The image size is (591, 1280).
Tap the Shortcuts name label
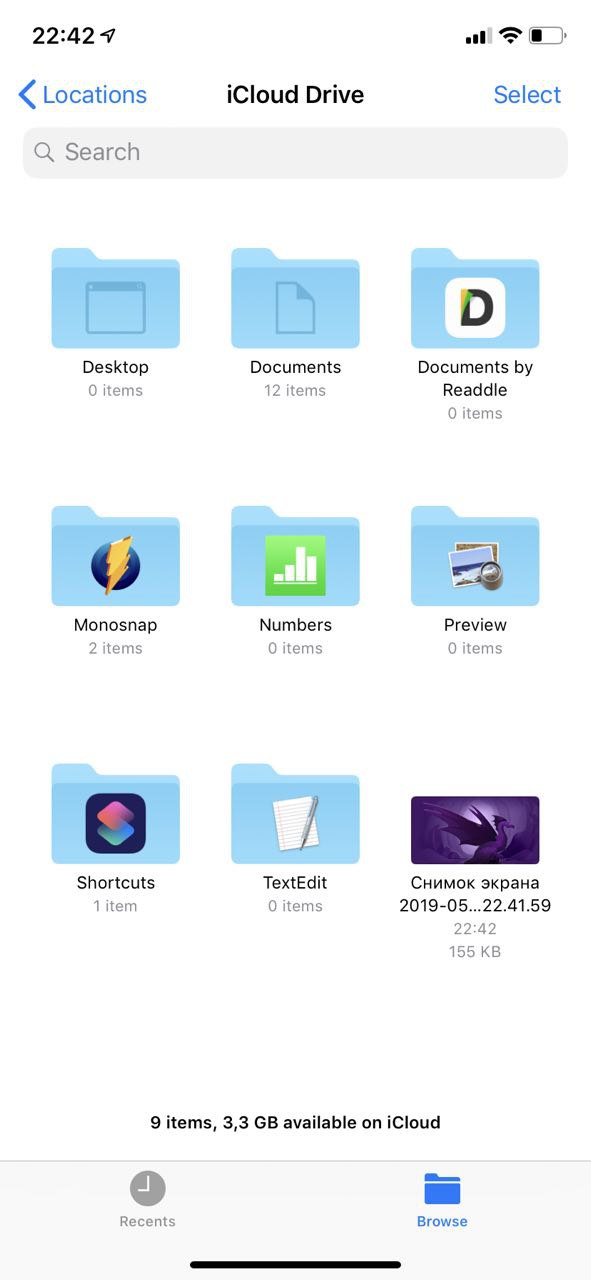coord(115,883)
